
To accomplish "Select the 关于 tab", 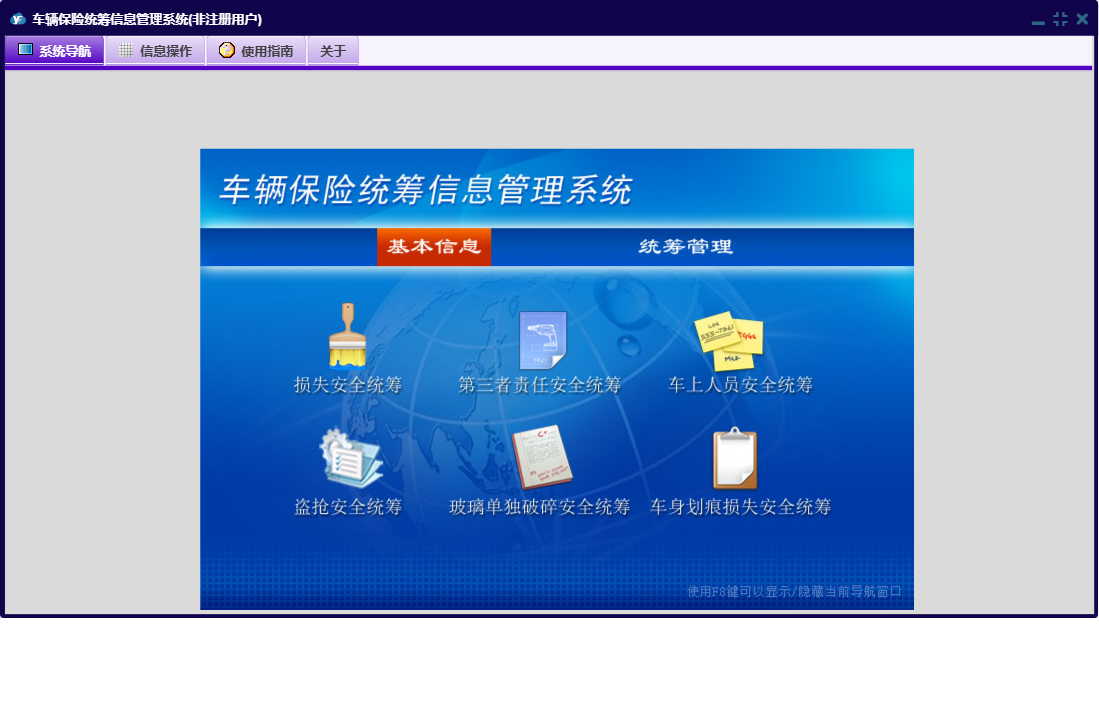I will [x=333, y=51].
